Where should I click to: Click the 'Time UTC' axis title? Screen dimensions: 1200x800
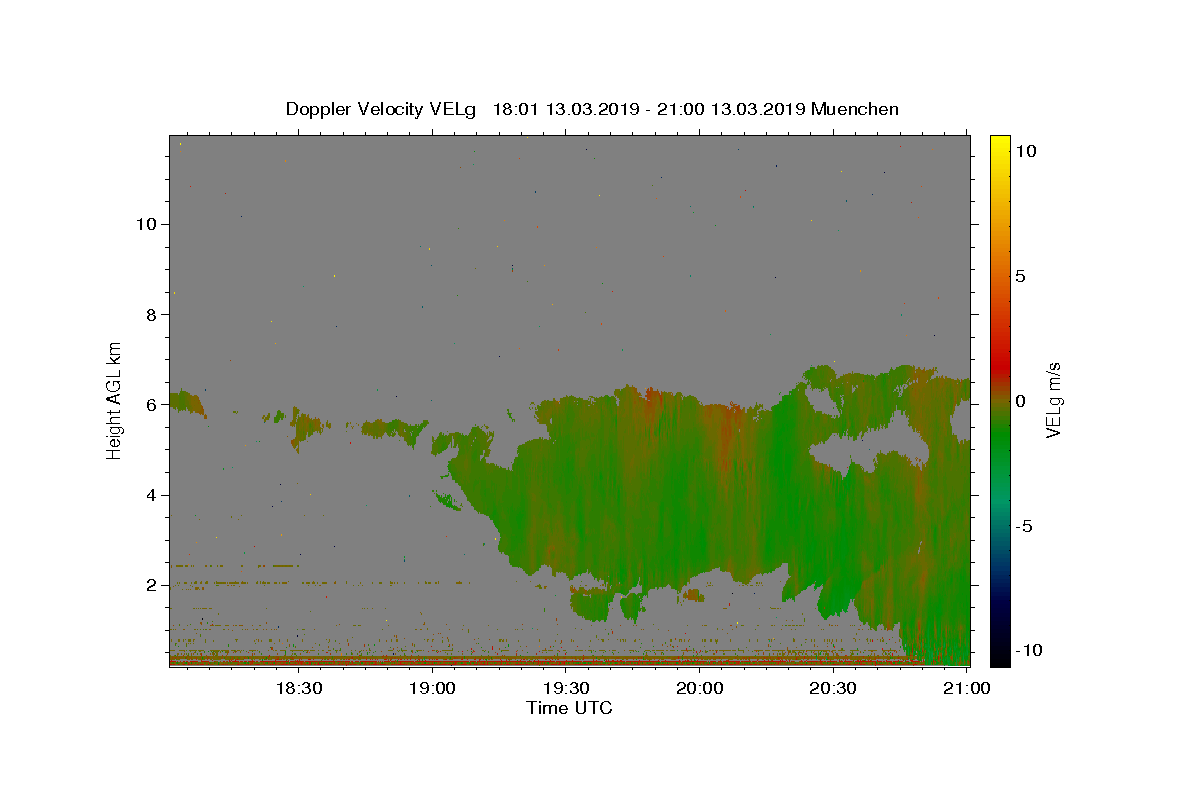[x=569, y=708]
